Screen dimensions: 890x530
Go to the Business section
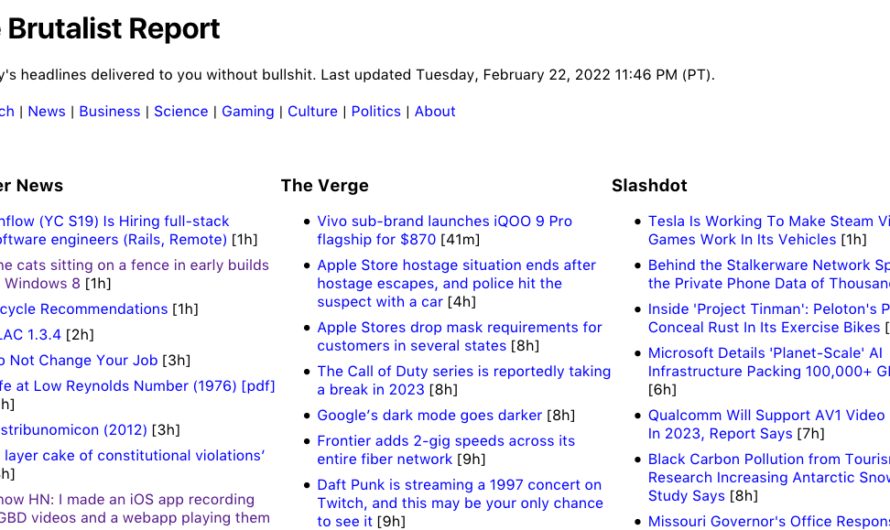tap(109, 111)
